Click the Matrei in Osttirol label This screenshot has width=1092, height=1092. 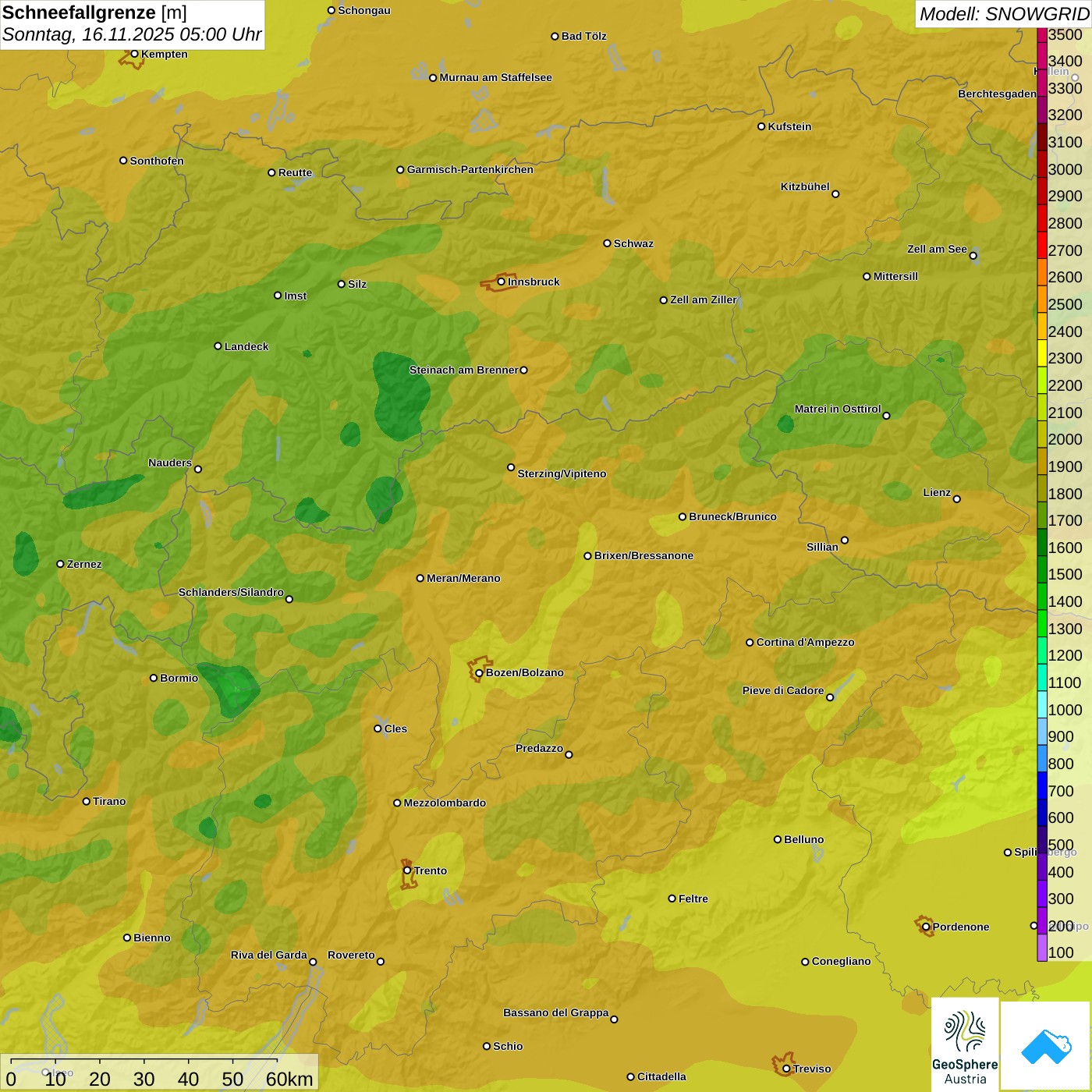click(838, 409)
